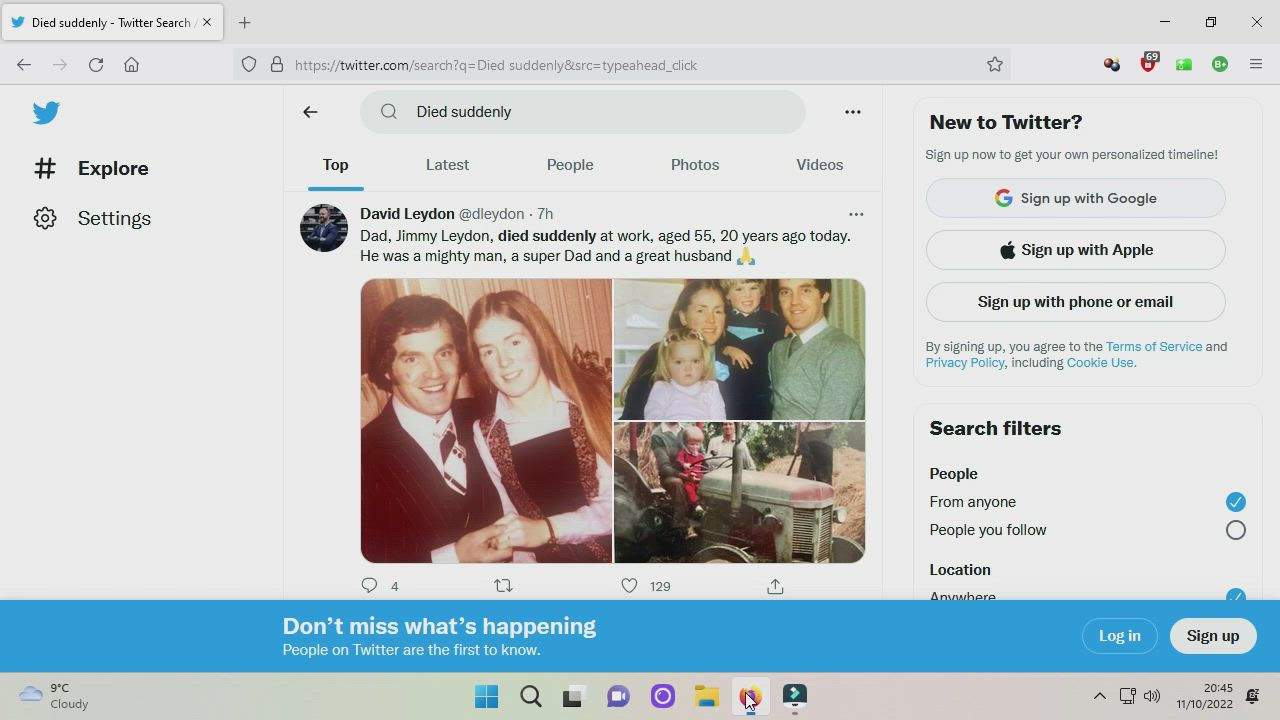Image resolution: width=1280 pixels, height=720 pixels.
Task: Retweet David Leydon's post
Action: pyautogui.click(x=503, y=586)
